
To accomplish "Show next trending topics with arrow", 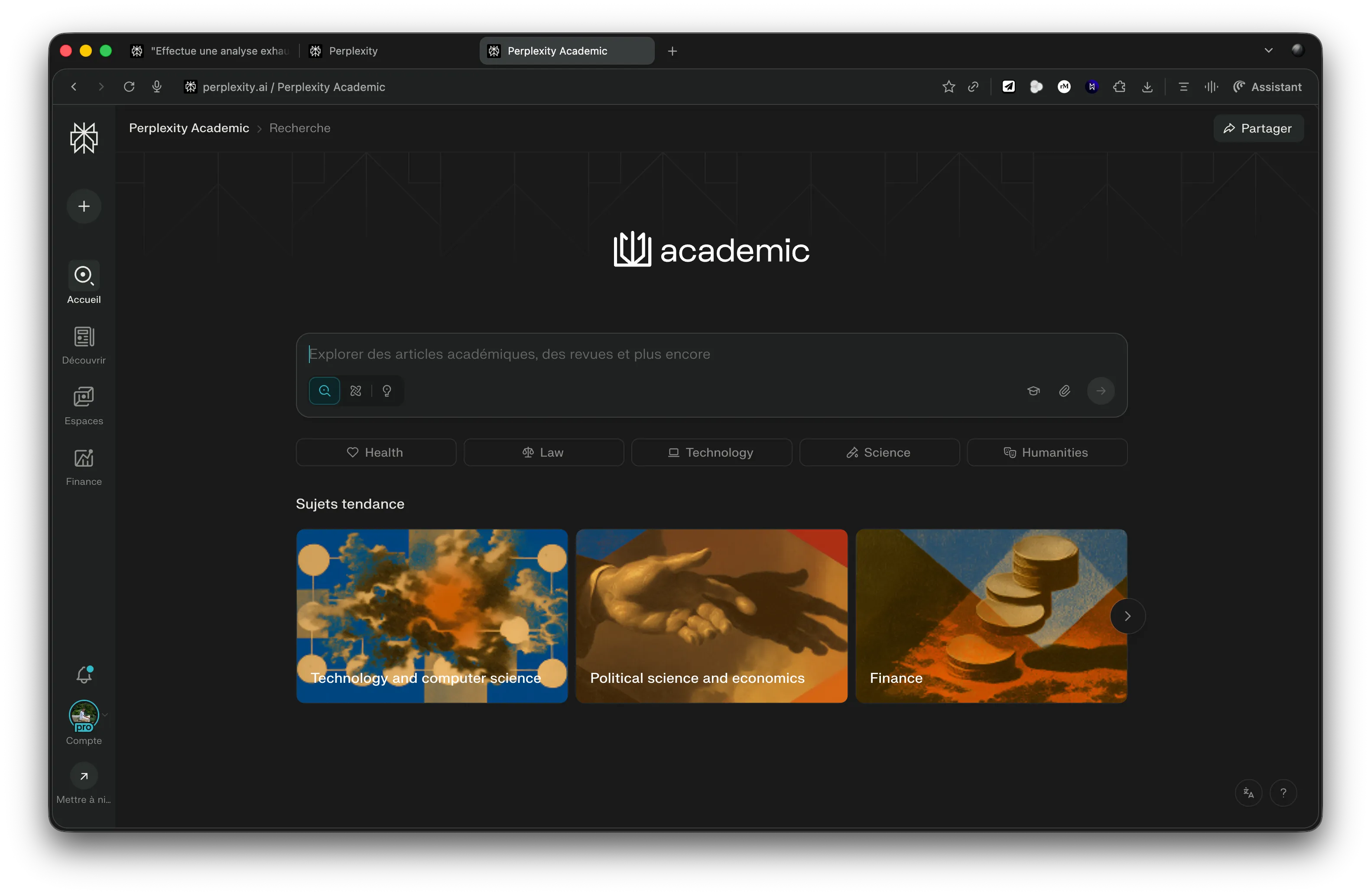I will click(1127, 616).
